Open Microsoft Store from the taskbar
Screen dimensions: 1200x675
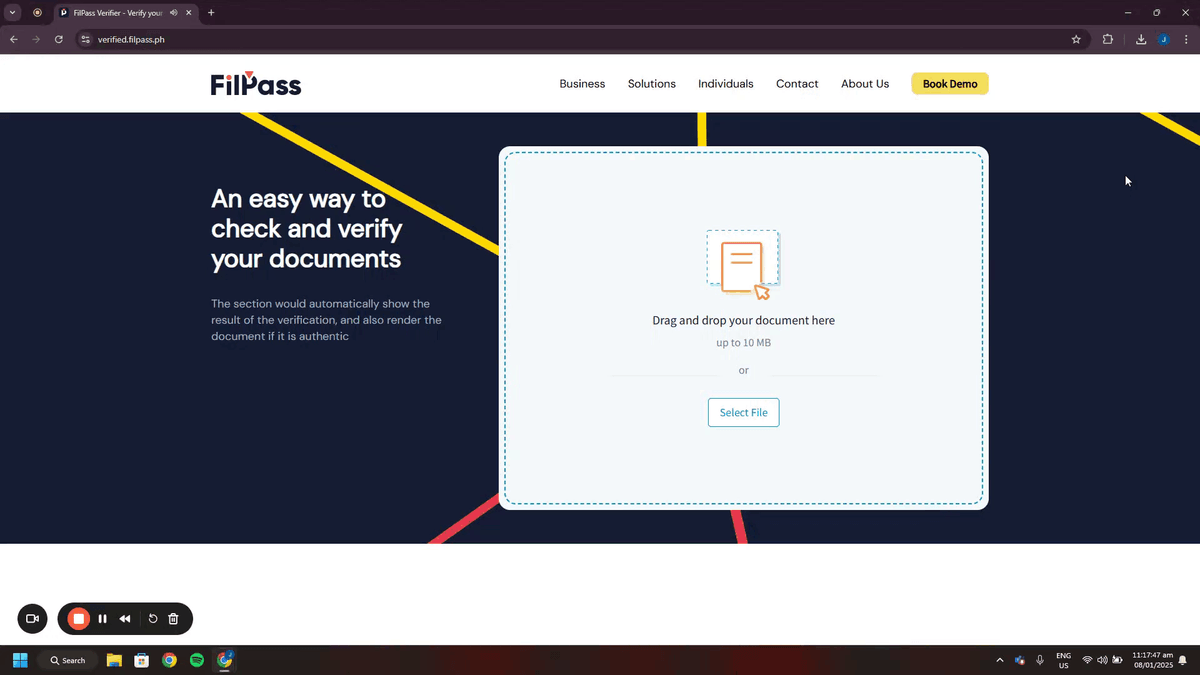[142, 660]
